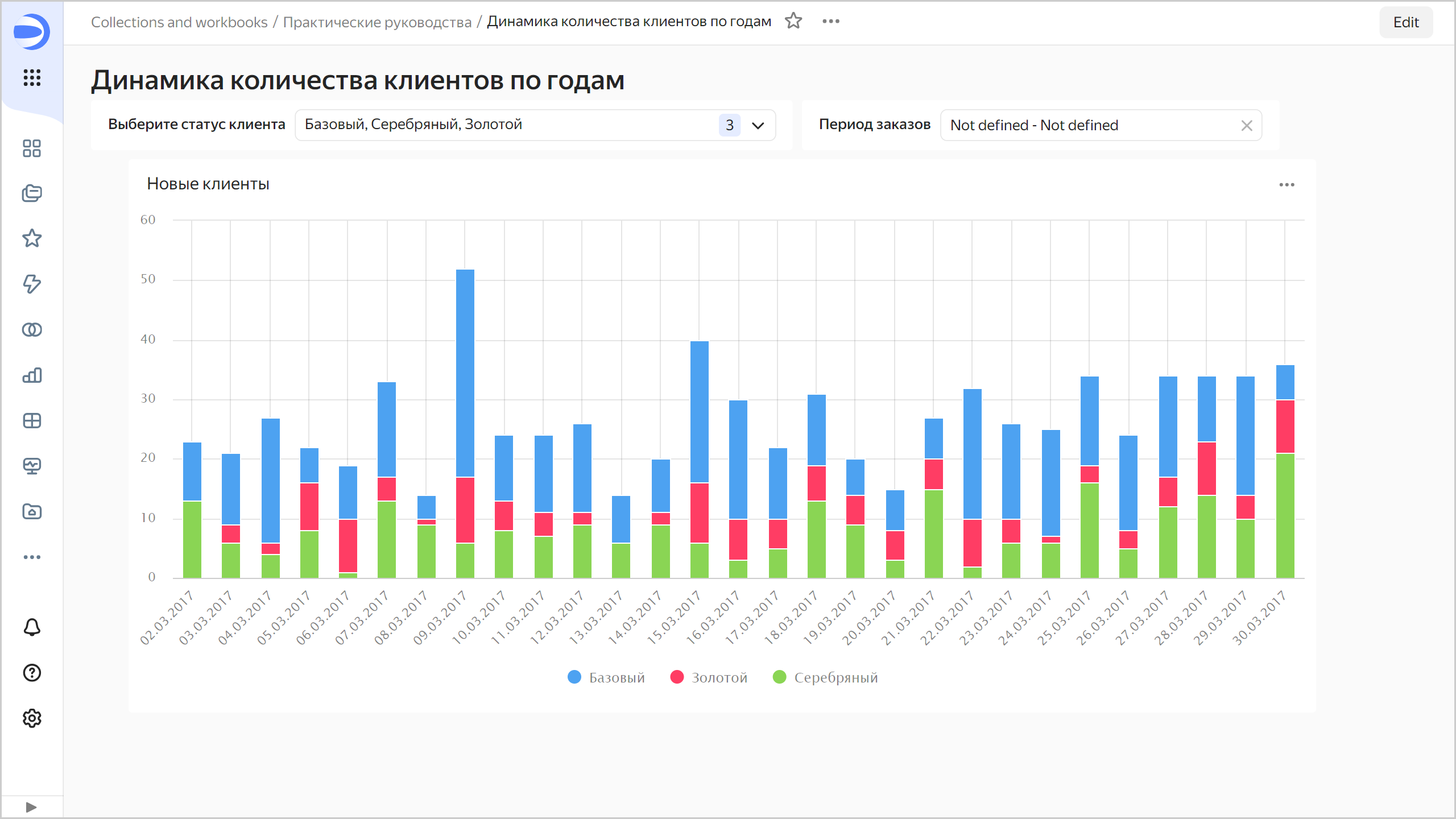Go to Практические руководства breadcrumb
Image resolution: width=1456 pixels, height=819 pixels.
tap(377, 22)
